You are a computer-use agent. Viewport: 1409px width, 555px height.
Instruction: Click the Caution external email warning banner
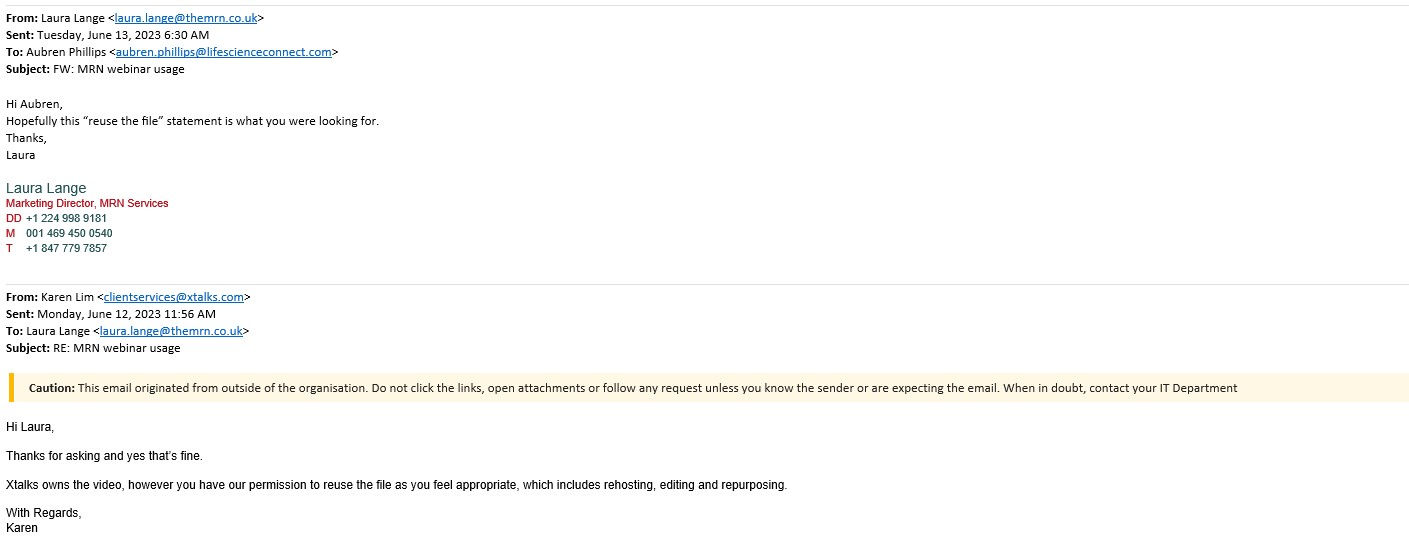(708, 388)
